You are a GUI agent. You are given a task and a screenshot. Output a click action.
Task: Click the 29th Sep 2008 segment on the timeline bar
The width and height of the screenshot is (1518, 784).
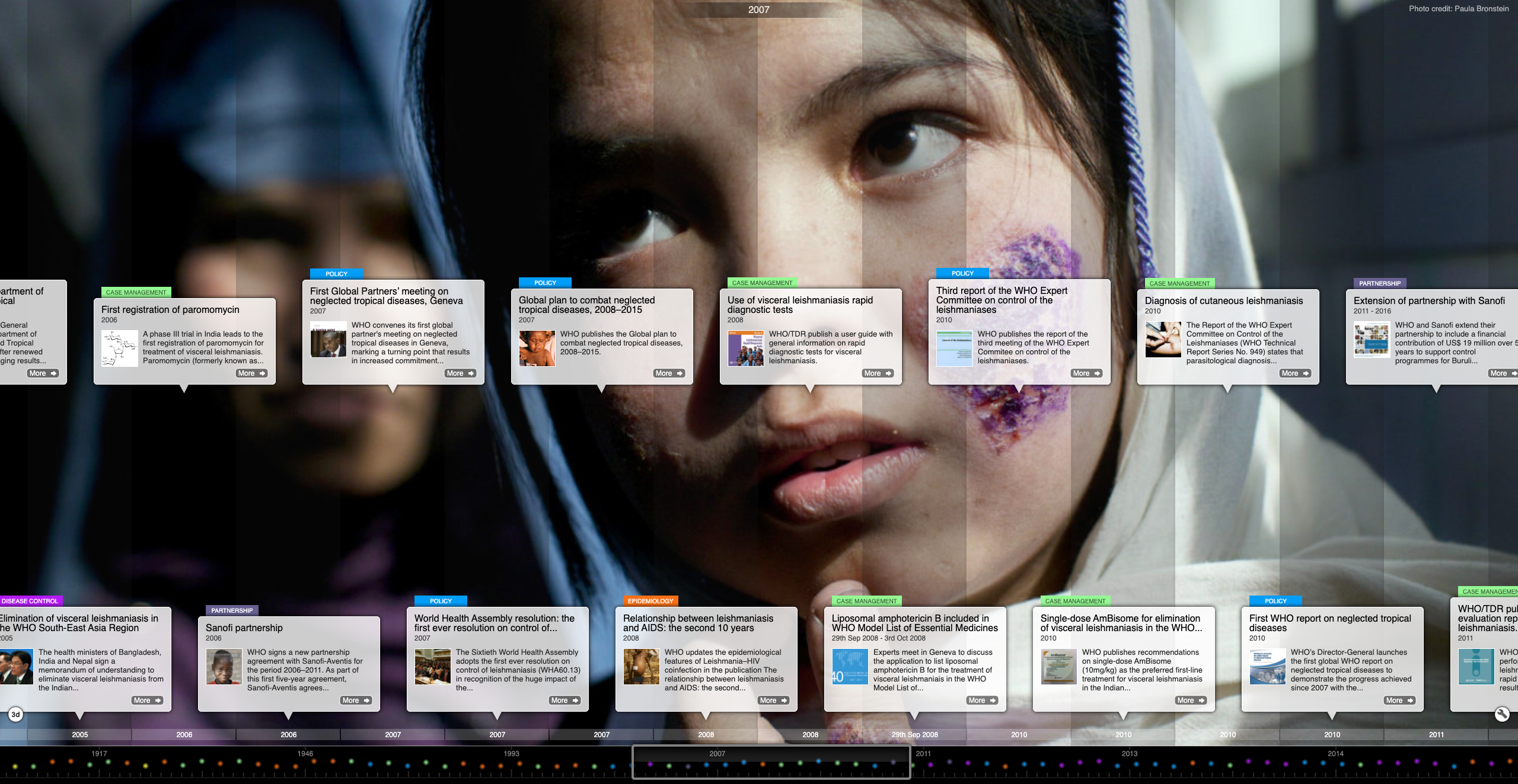pyautogui.click(x=915, y=735)
